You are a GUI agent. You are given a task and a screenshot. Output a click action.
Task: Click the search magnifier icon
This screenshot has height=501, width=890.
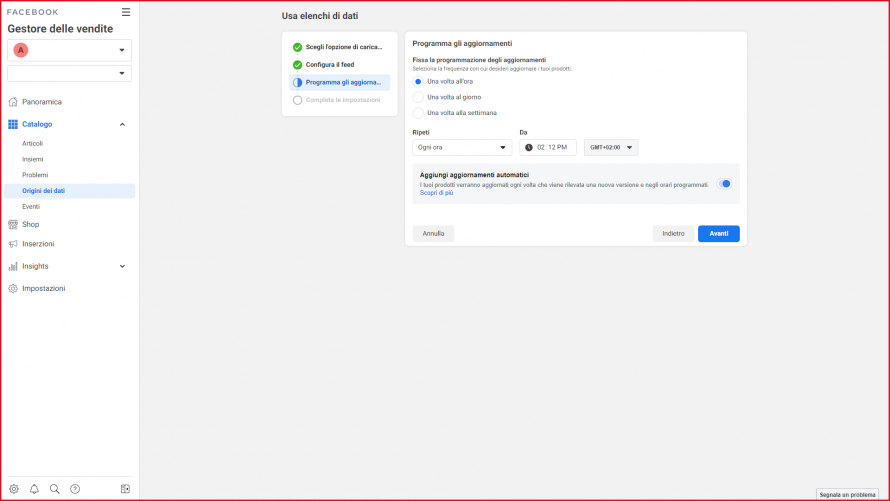click(x=55, y=489)
